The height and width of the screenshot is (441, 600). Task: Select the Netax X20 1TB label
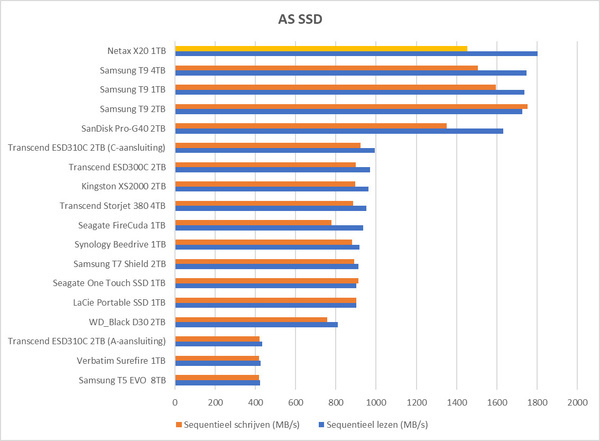tap(137, 51)
